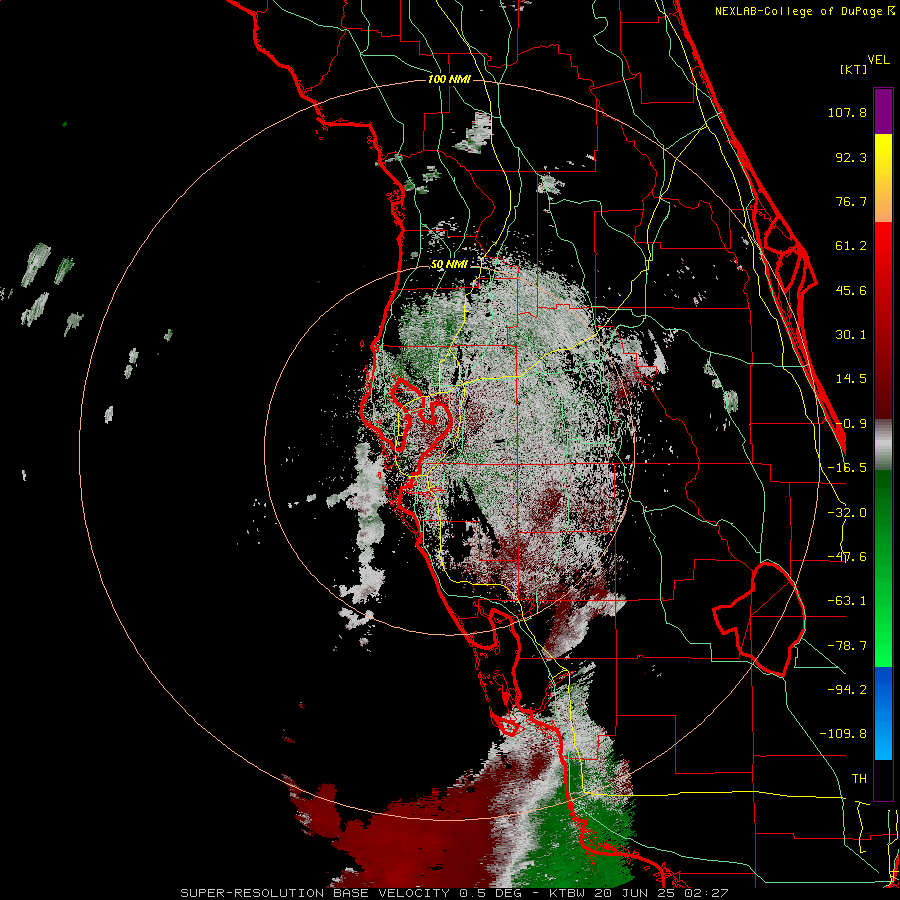Viewport: 900px width, 900px height.
Task: Pick the -47.6 scale value
Action: pyautogui.click(x=847, y=557)
